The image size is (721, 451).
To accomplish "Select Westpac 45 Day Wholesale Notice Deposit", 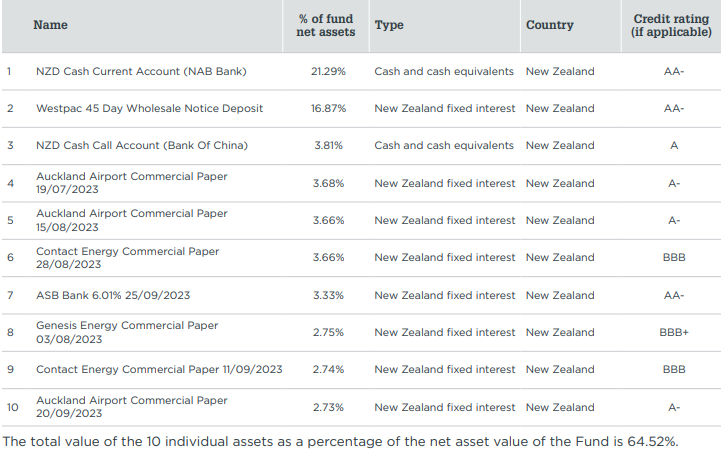I will [x=149, y=108].
